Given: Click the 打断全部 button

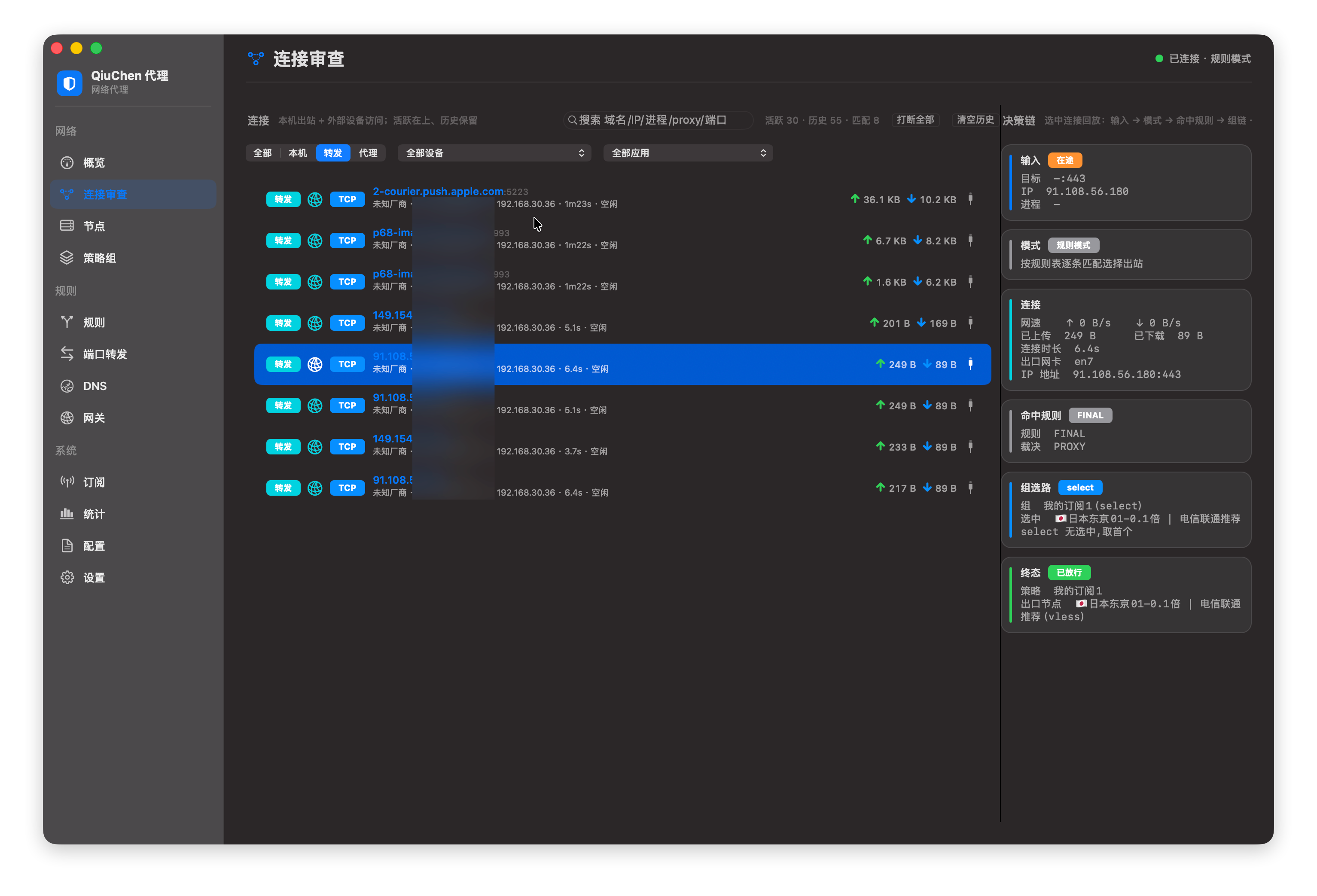Looking at the screenshot, I should tap(915, 119).
